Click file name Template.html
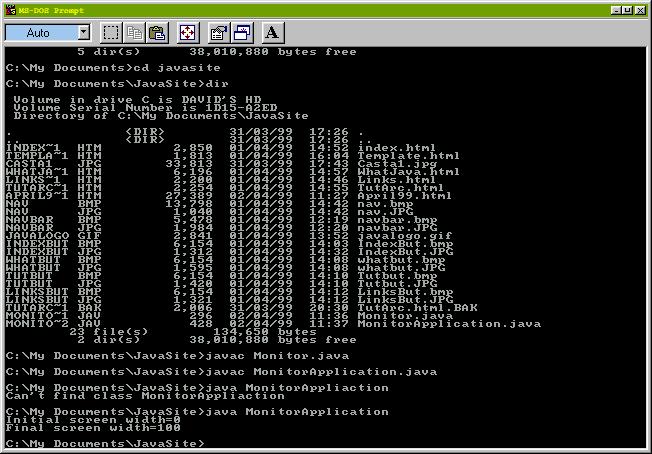This screenshot has width=652, height=454. click(x=409, y=155)
